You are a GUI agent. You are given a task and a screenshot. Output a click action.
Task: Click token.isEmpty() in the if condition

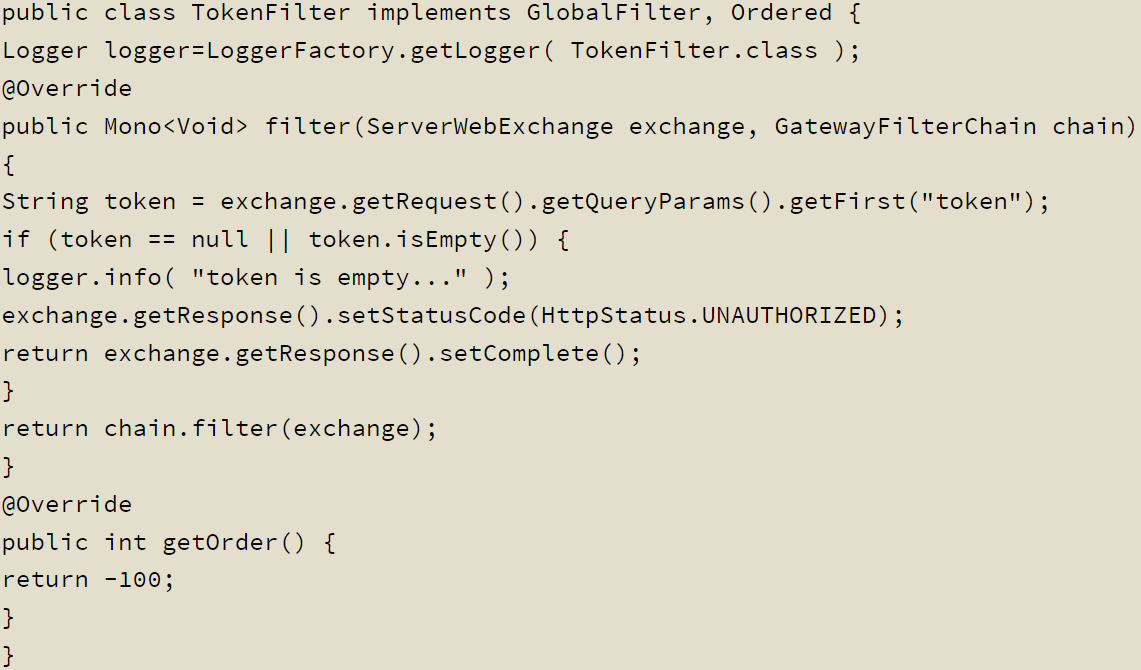[416, 239]
